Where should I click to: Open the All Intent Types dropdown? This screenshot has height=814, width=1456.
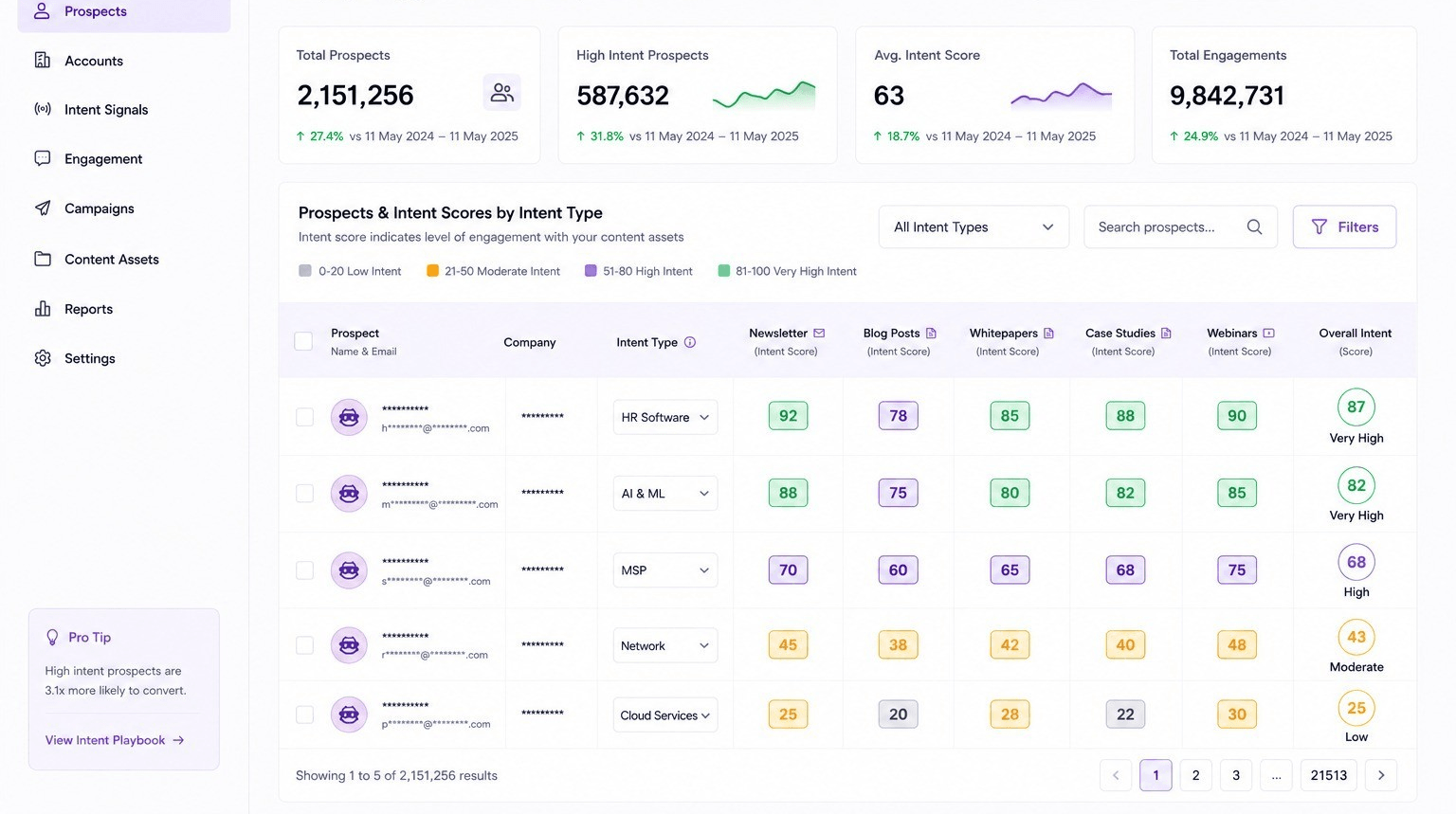coord(974,227)
